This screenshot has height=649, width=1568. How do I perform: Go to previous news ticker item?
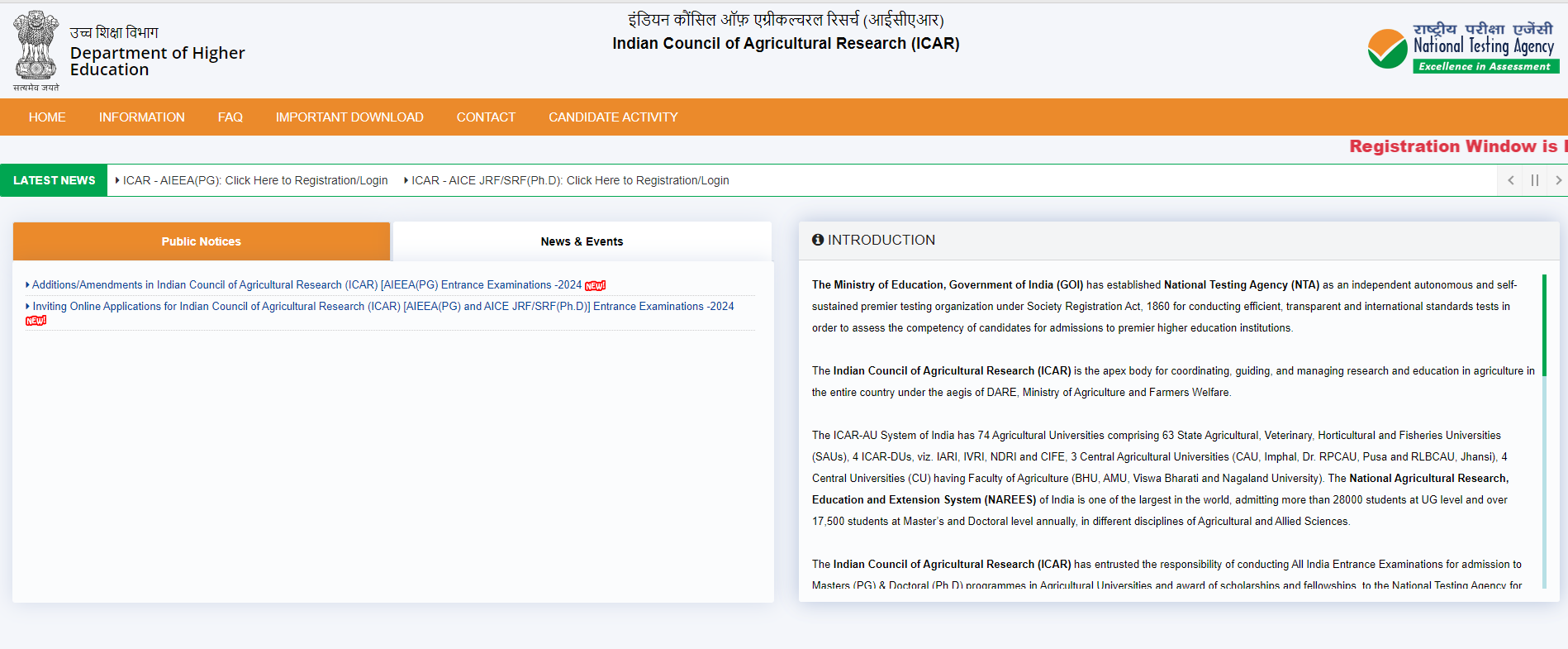[x=1511, y=180]
